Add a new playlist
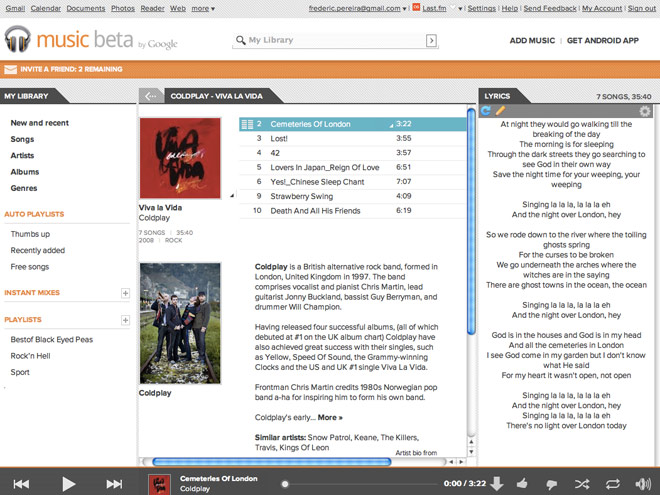The width and height of the screenshot is (660, 495). [125, 320]
